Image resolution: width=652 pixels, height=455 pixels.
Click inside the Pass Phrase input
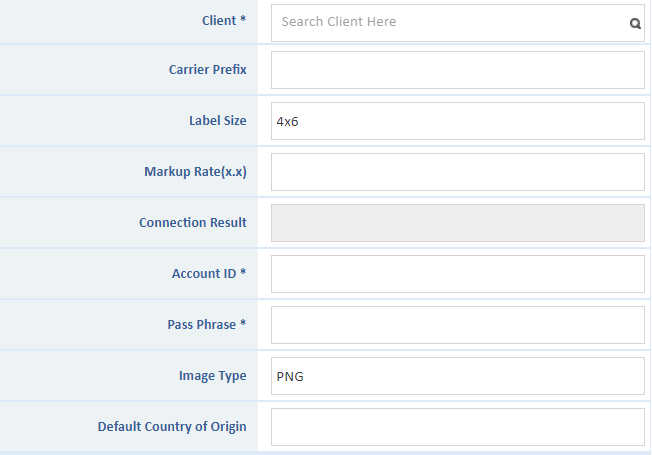[x=457, y=325]
